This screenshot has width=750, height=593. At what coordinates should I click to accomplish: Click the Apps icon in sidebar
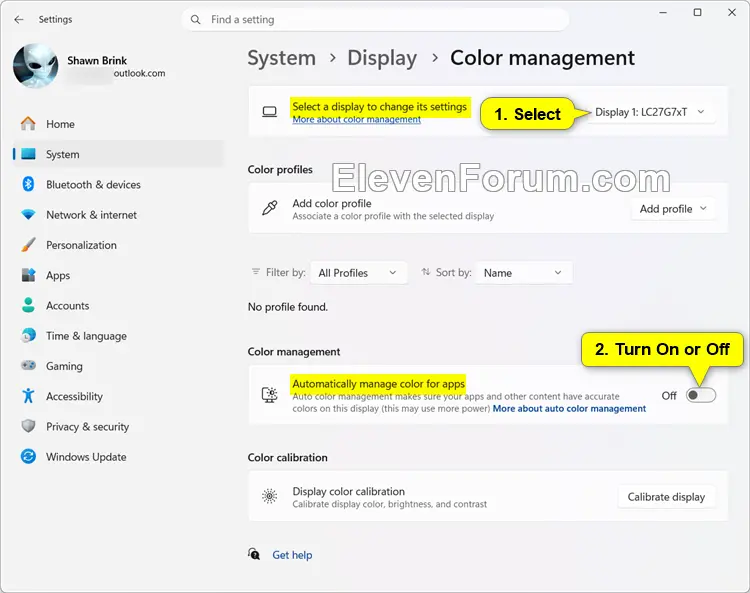(28, 275)
